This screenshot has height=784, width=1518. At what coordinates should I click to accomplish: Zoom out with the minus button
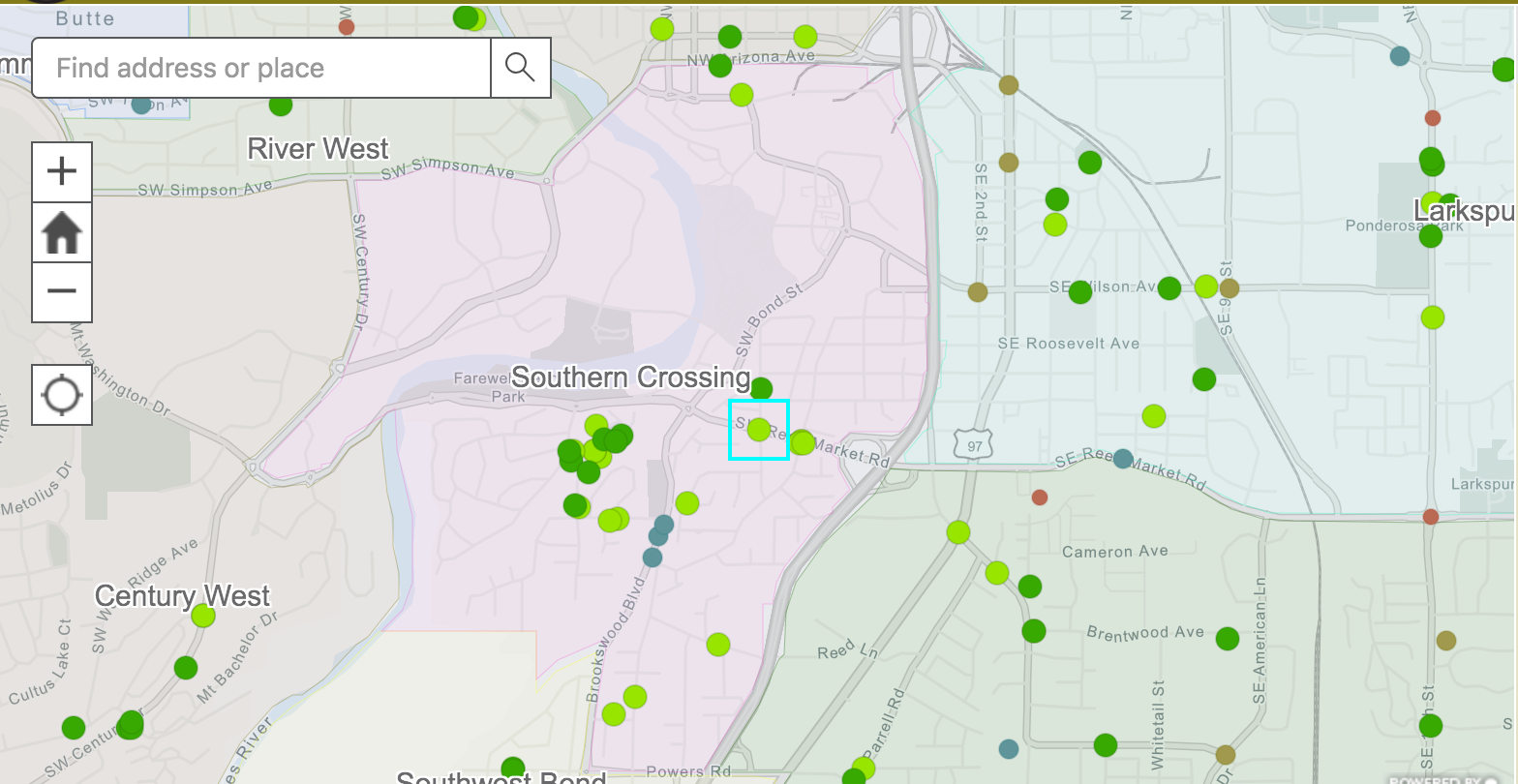coord(62,291)
